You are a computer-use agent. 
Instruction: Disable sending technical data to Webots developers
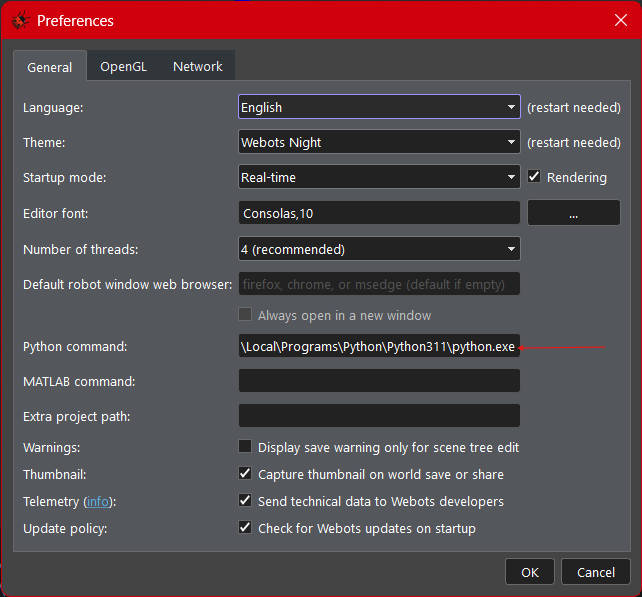245,501
